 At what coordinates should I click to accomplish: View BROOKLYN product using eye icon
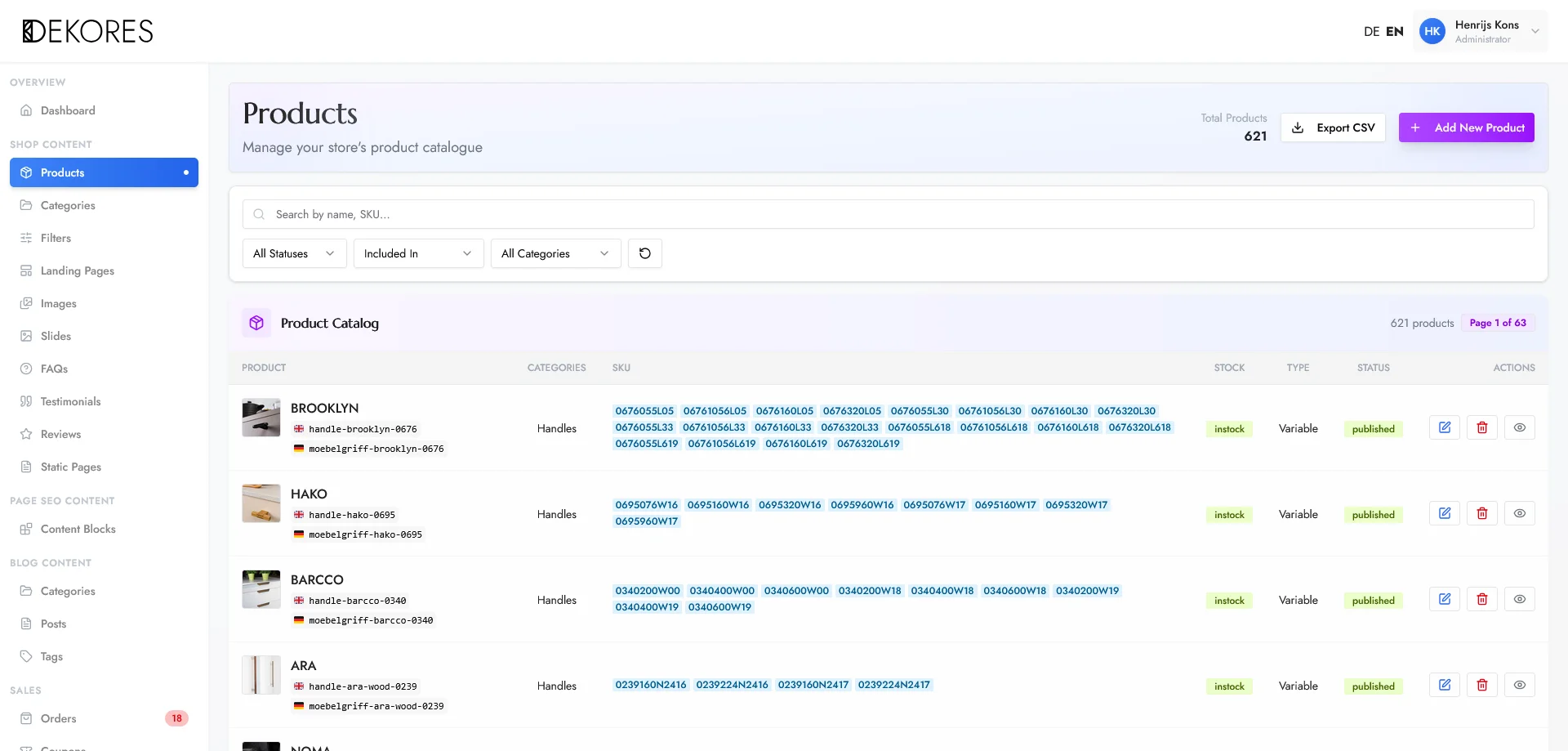tap(1519, 427)
